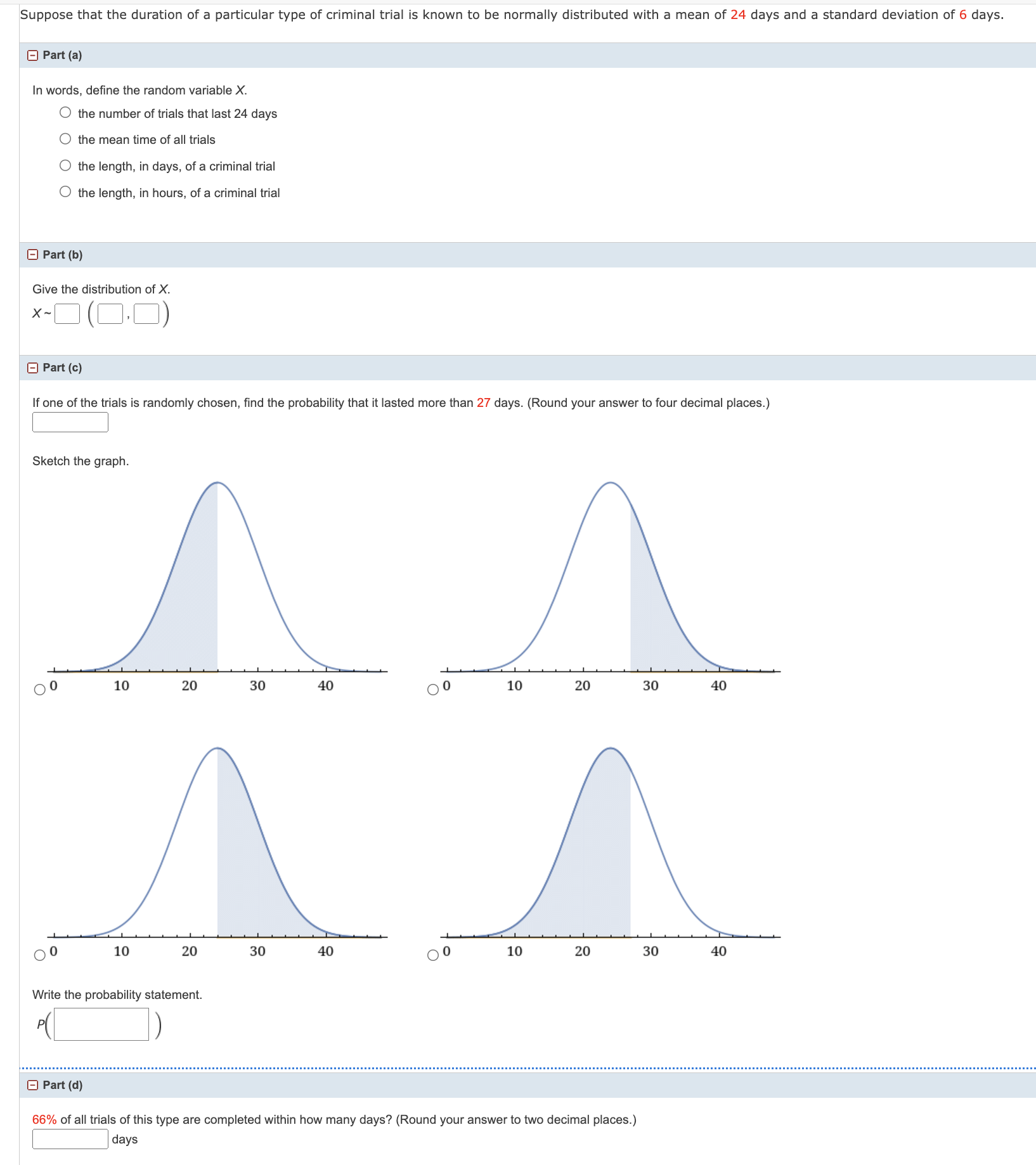This screenshot has width=1036, height=1165.
Task: Select 'the mean time of all trials'
Action: point(65,139)
